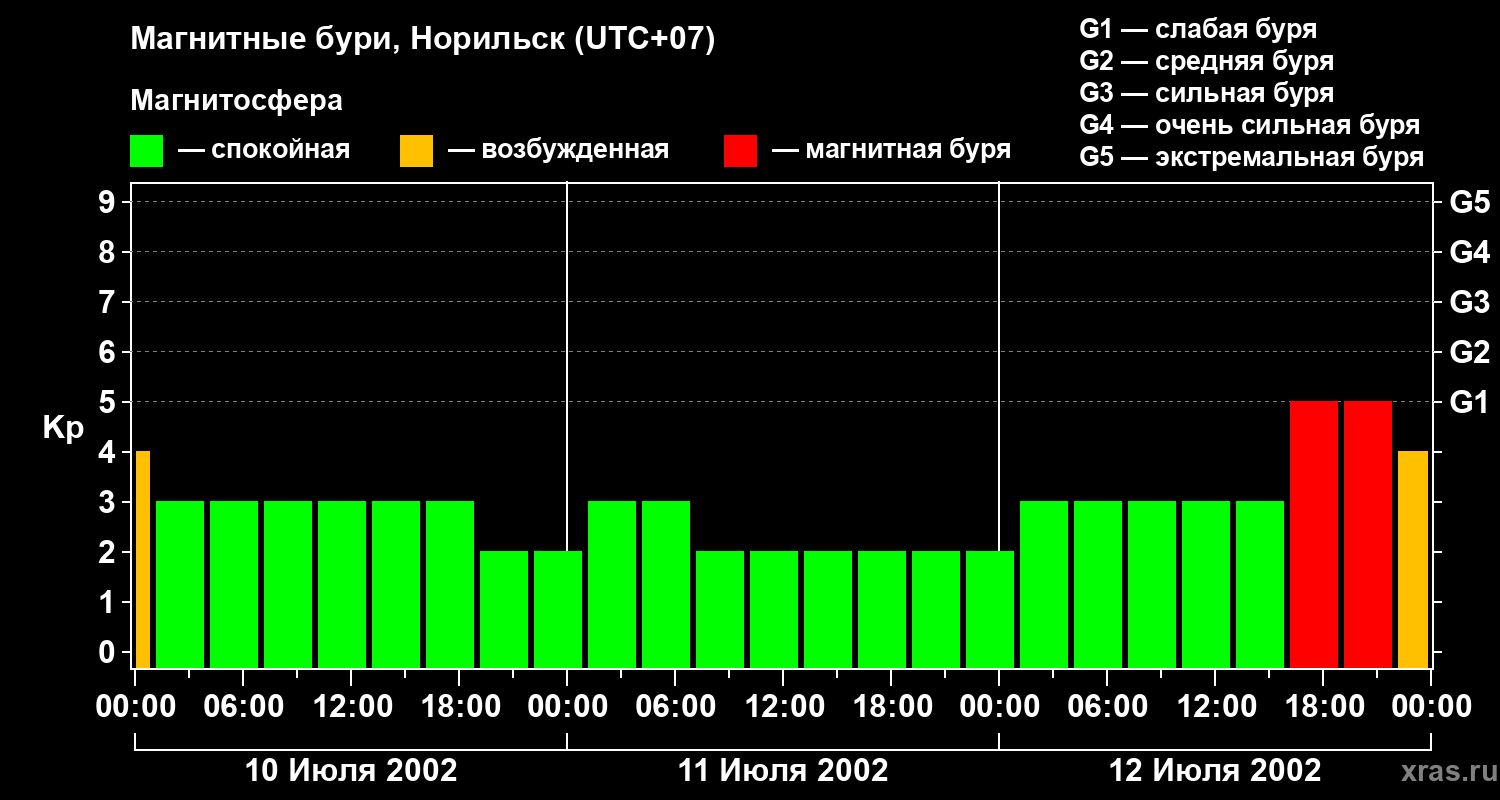
Task: Click the narrow orange Kp 4 bar starting 10 Июля
Action: point(143,559)
